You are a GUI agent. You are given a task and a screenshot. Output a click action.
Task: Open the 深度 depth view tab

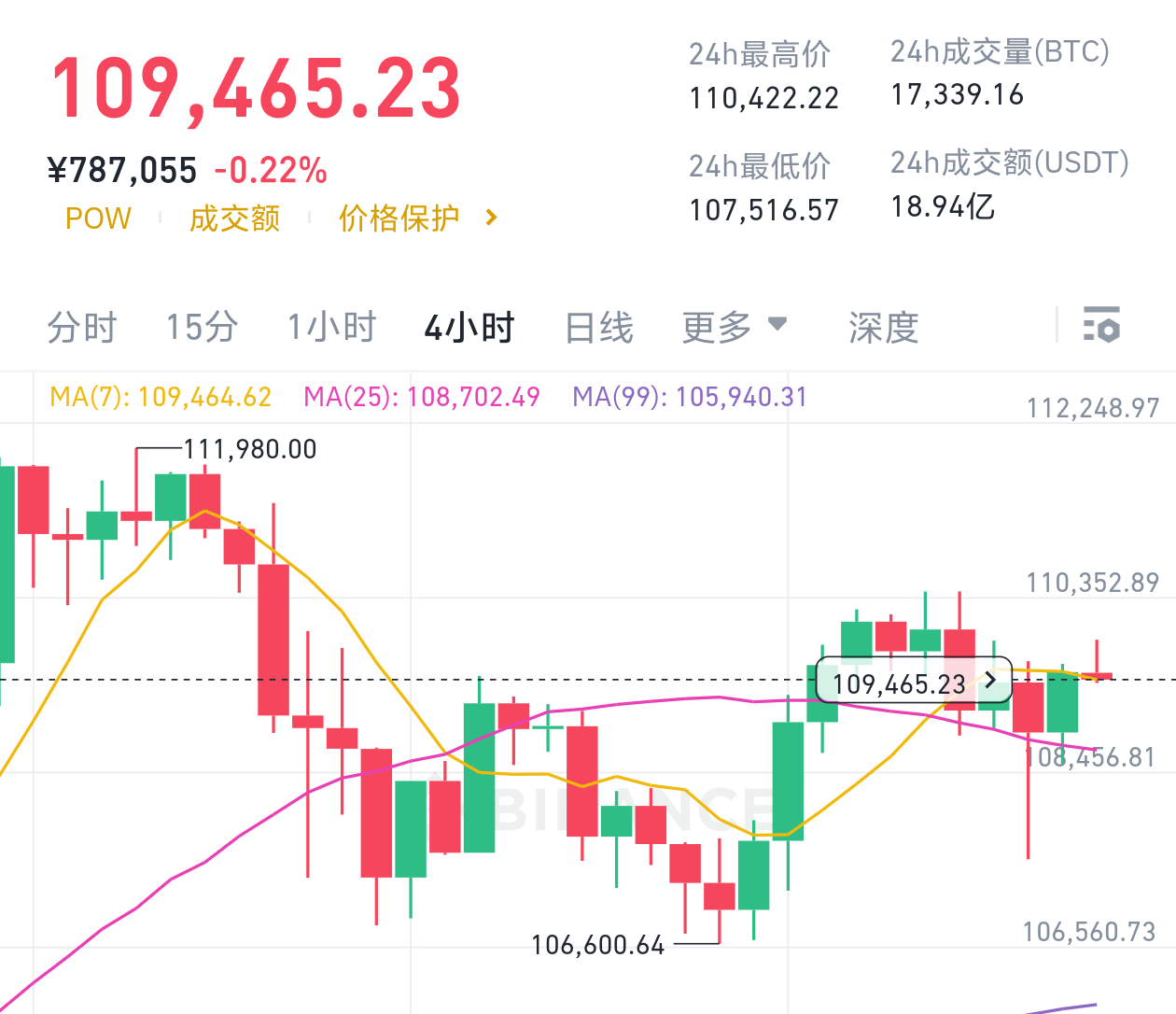883,328
